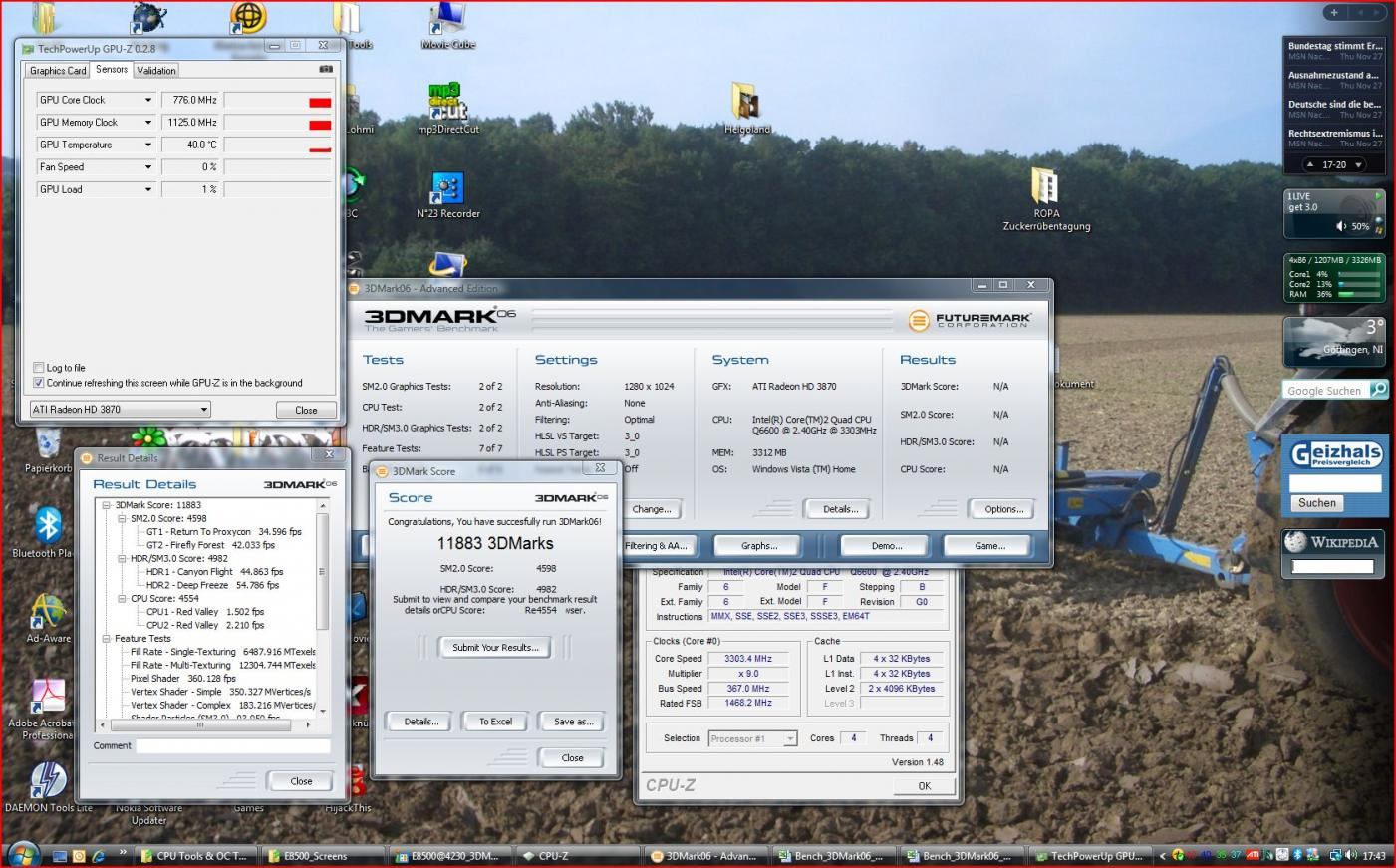Collapse the Feature Tests tree node
This screenshot has height=868, width=1396.
(x=107, y=638)
